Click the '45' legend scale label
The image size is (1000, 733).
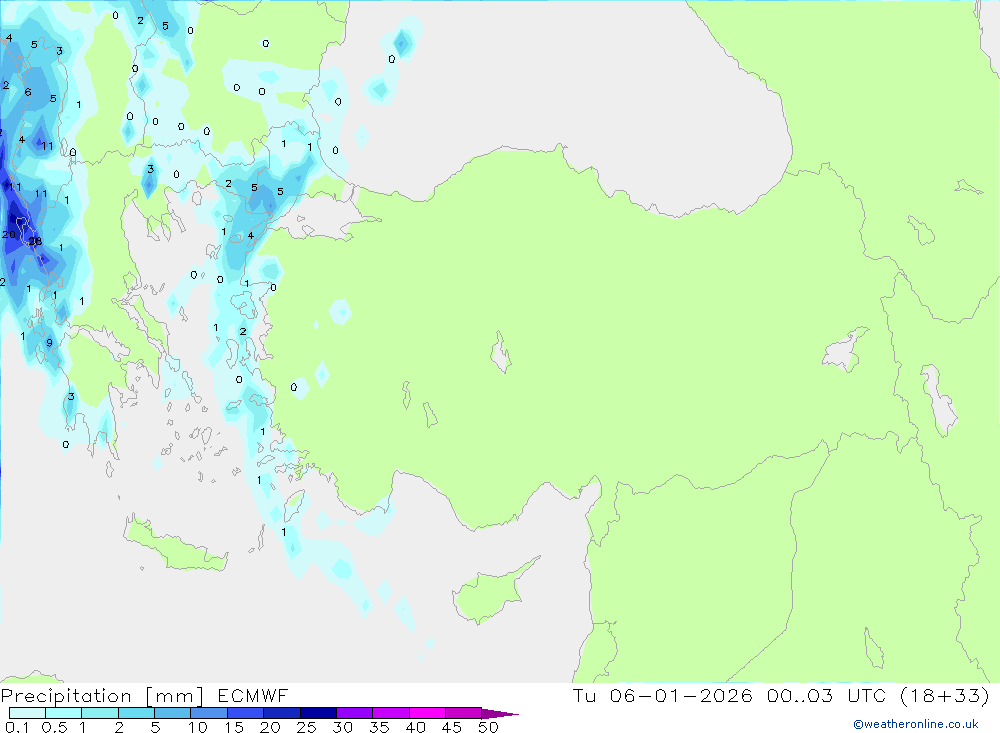(452, 727)
